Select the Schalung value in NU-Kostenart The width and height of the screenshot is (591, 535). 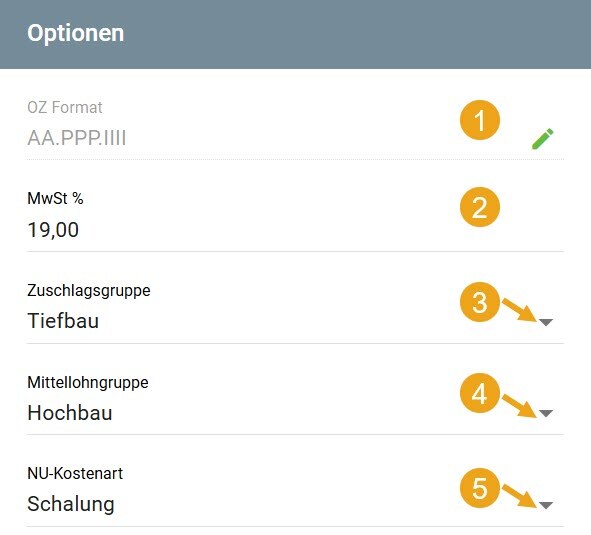(71, 504)
